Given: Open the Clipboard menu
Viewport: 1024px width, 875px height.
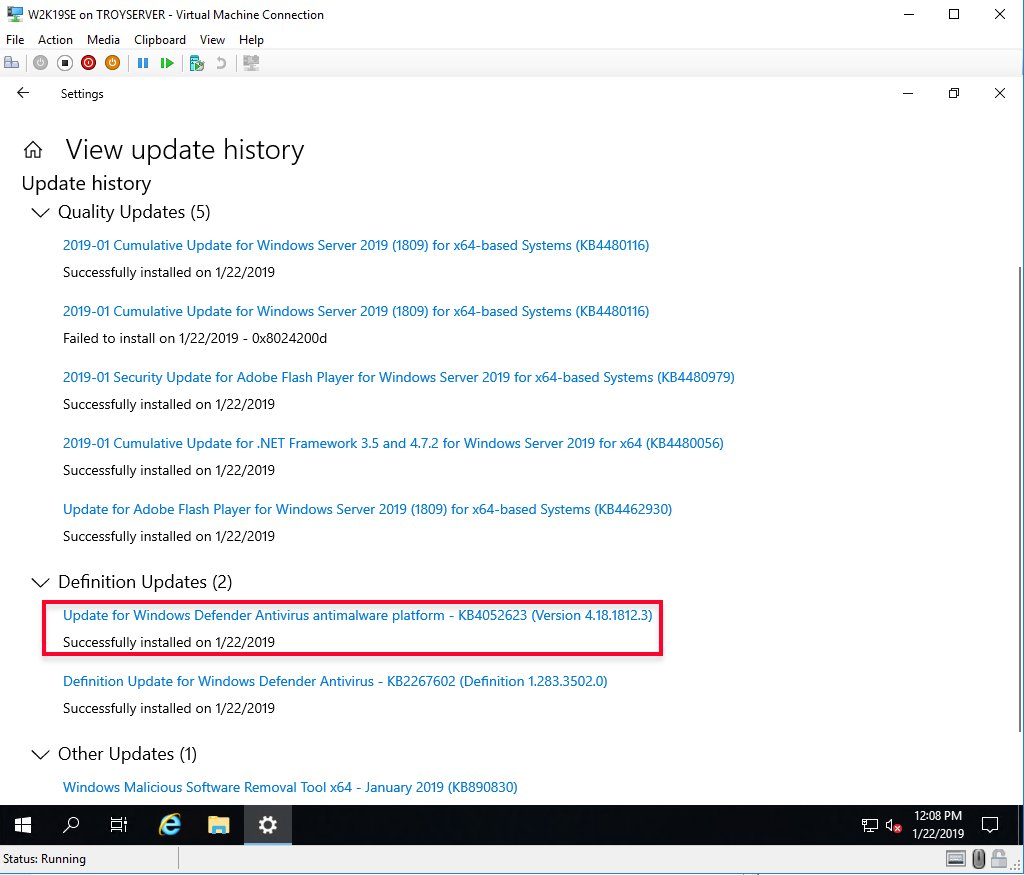Looking at the screenshot, I should 160,40.
